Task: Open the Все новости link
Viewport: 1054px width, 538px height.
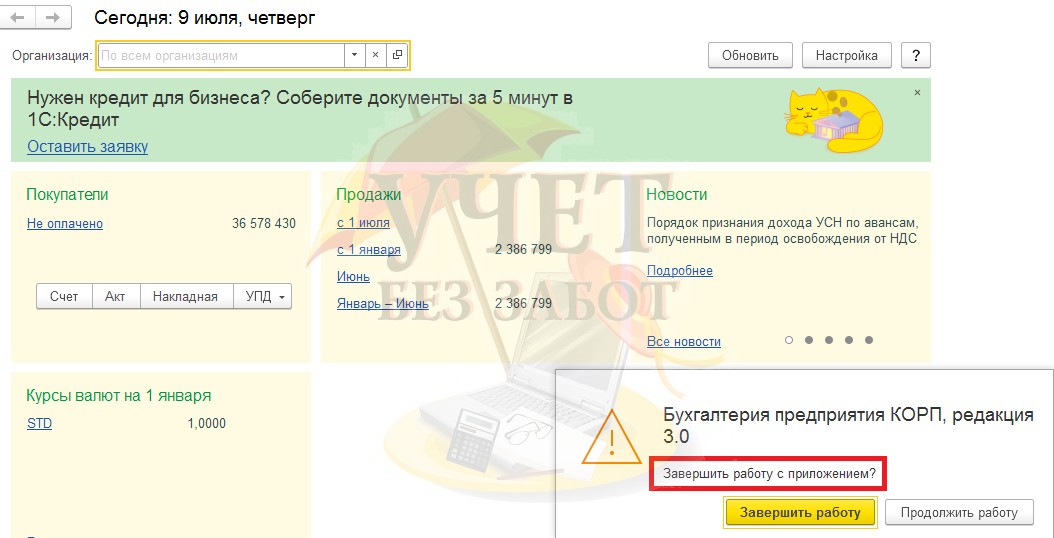Action: (684, 342)
